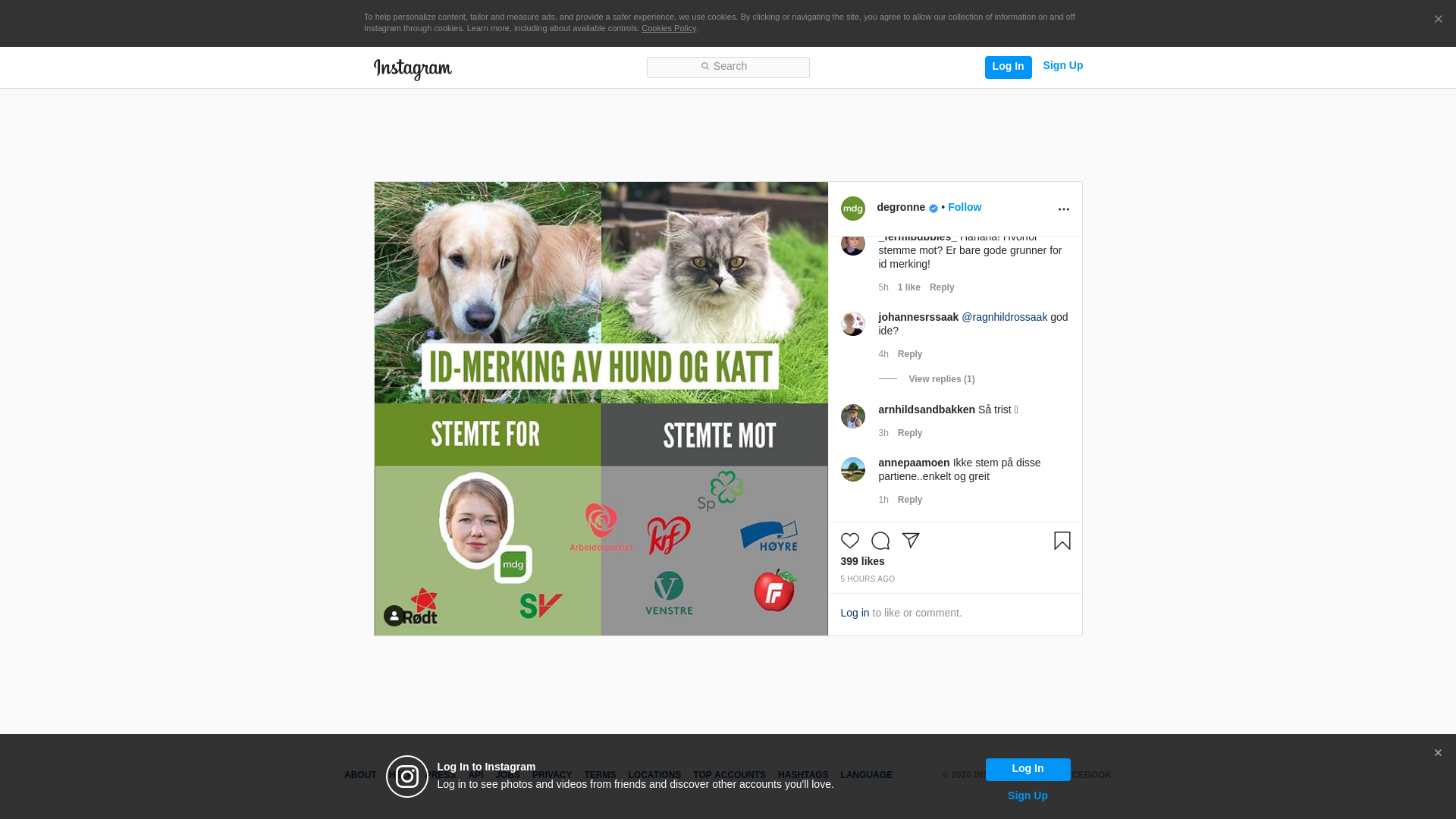Open the PRIVACY footer link
The image size is (1456, 819).
coord(551,776)
